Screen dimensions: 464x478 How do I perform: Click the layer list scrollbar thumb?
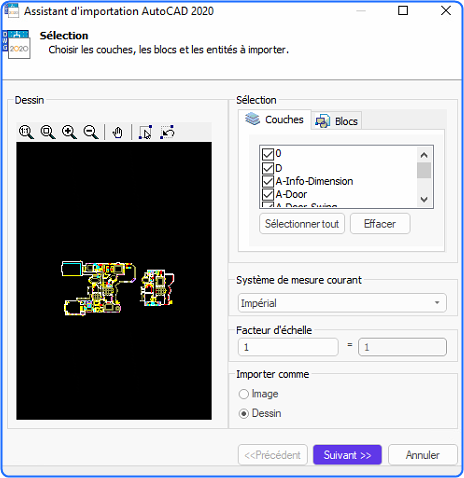[424, 170]
